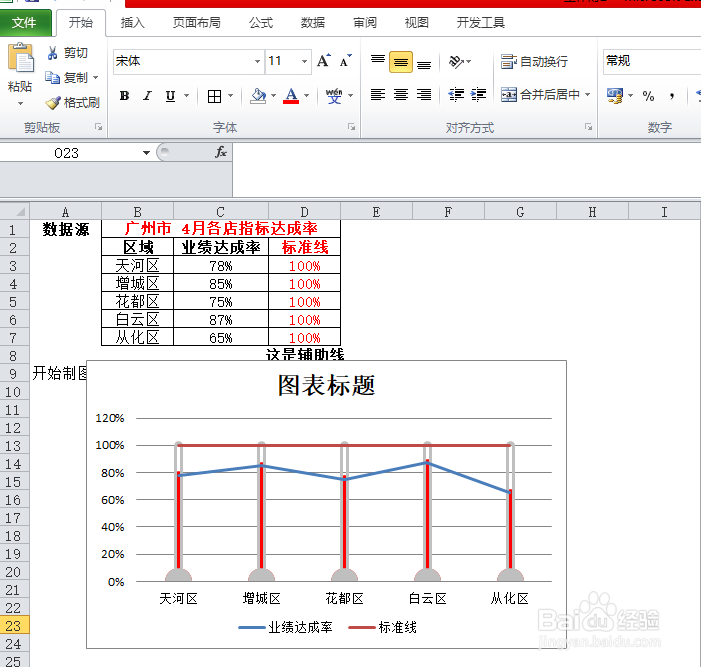Click the Paste clipboard icon
Image resolution: width=701 pixels, height=667 pixels.
21,58
